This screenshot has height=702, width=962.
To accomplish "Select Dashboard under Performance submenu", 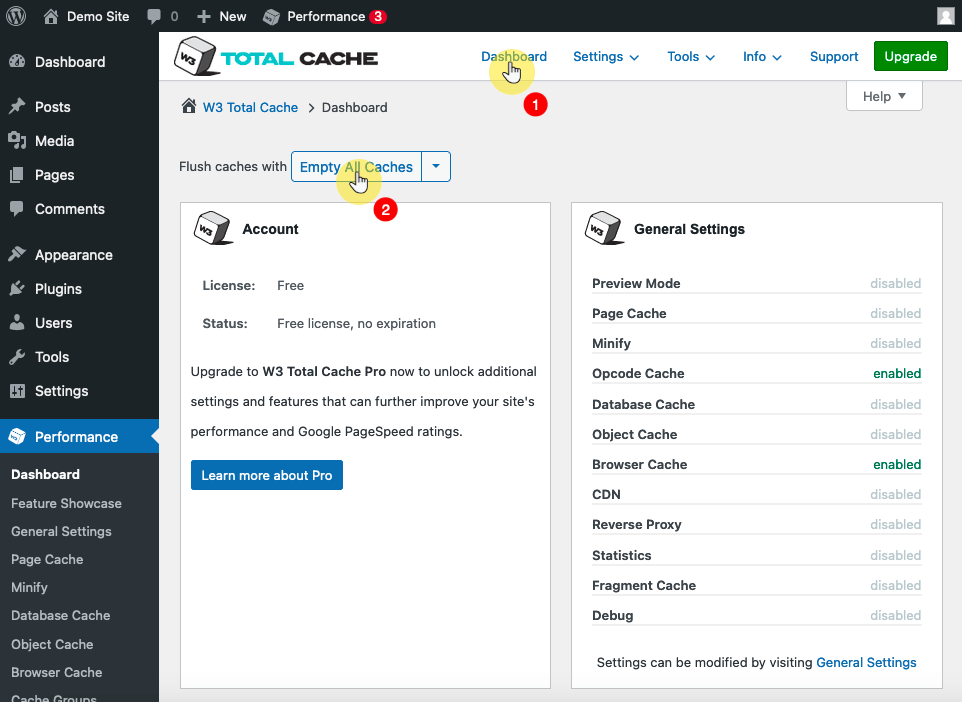I will (45, 474).
